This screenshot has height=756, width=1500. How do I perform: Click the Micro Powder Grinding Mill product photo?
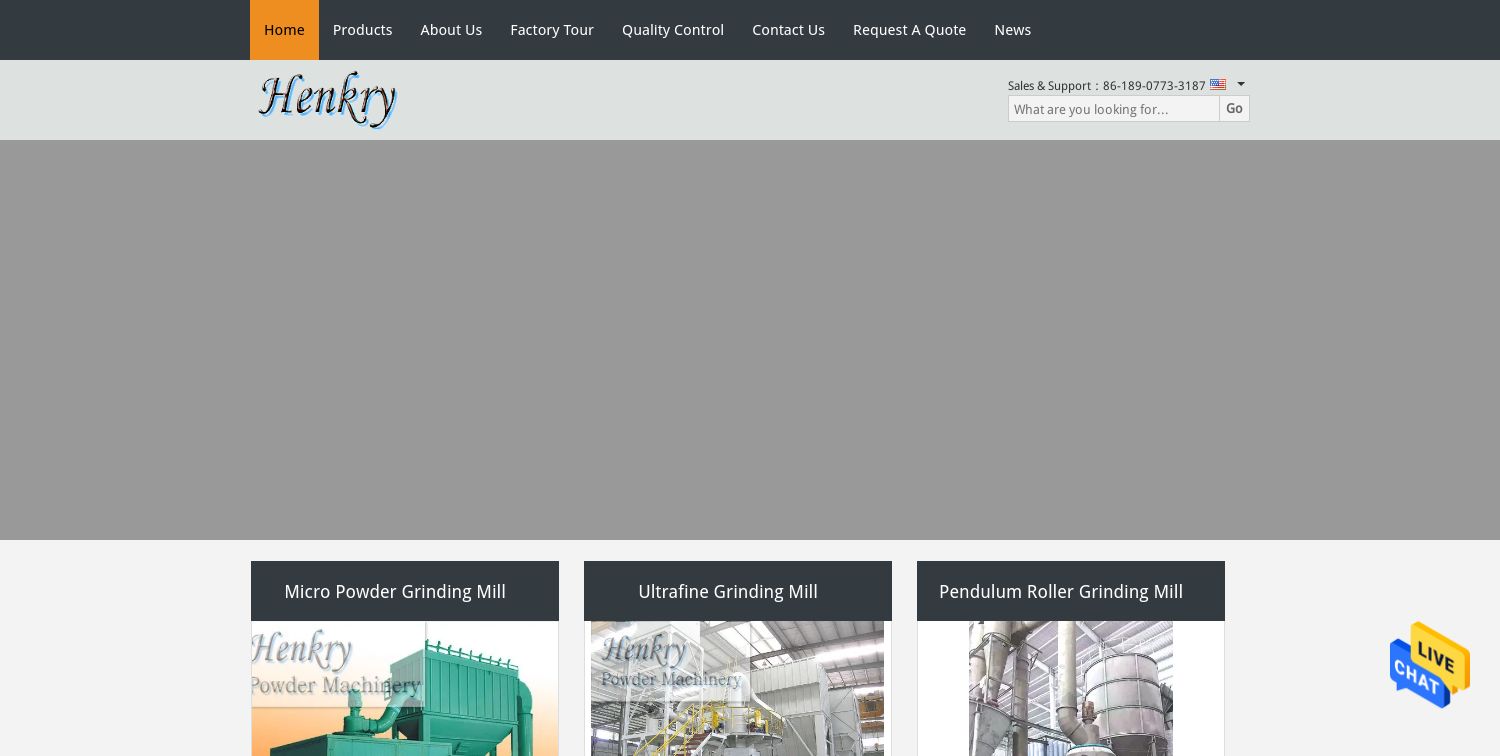[x=404, y=690]
